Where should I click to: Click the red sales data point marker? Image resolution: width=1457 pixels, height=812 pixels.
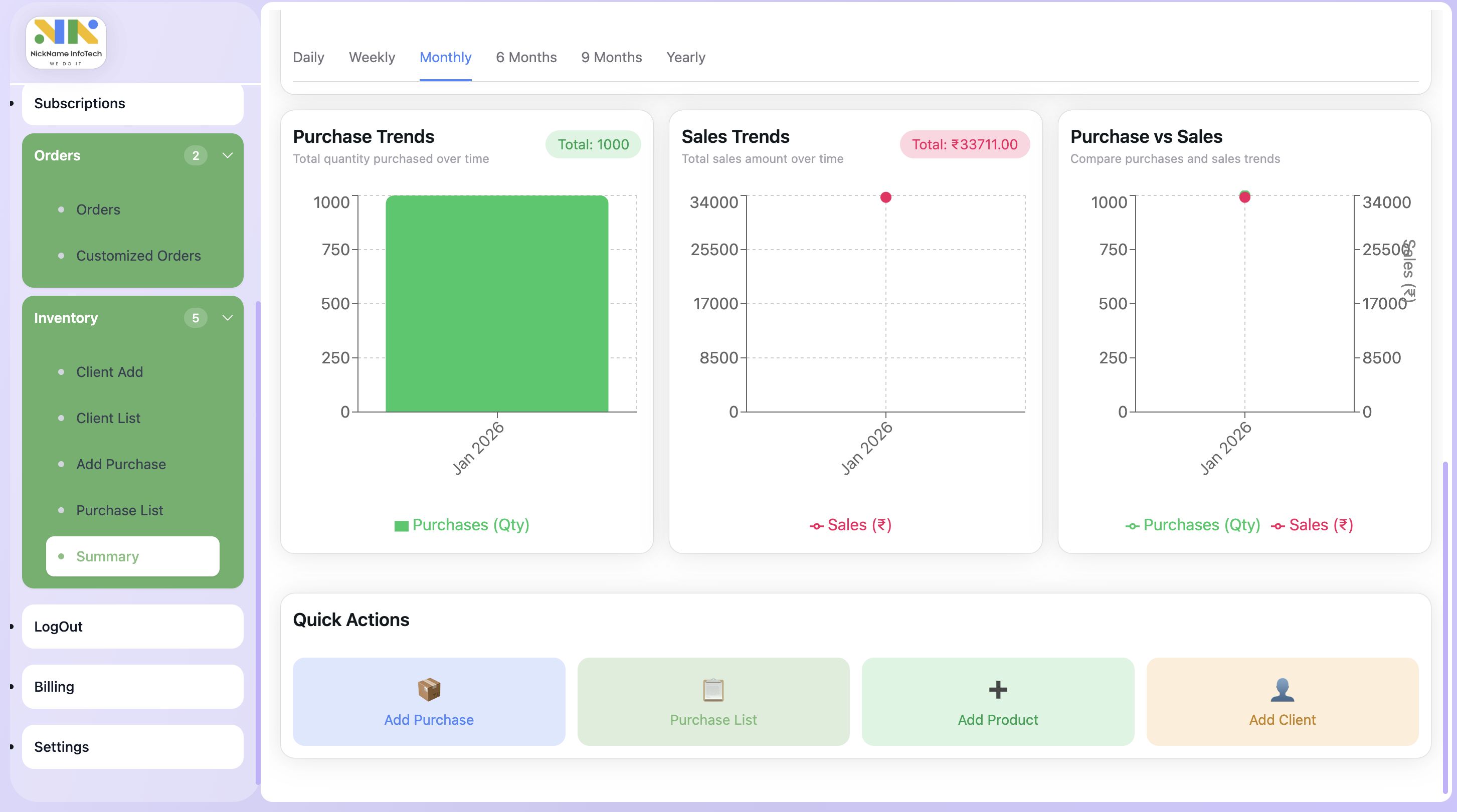coord(886,197)
